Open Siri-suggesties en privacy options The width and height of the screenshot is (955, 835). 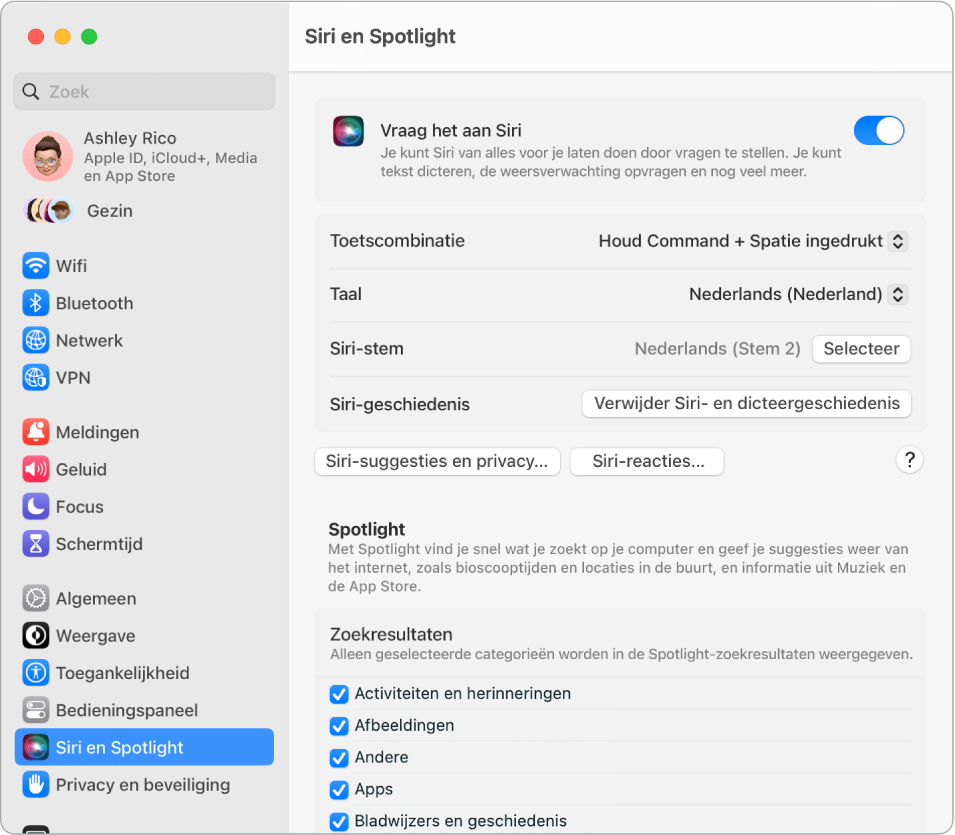pos(437,461)
